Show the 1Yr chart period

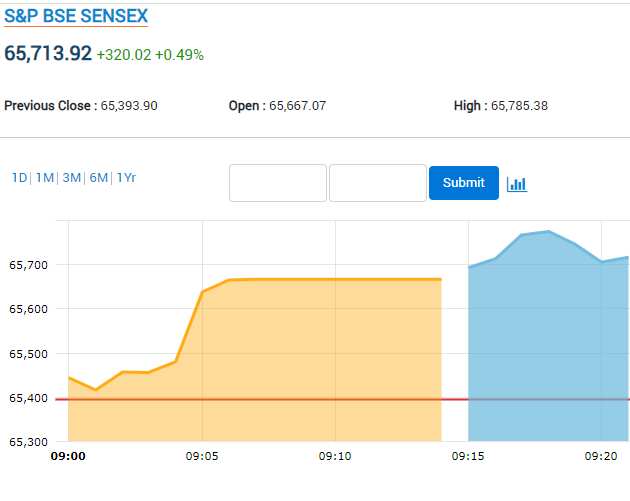(x=126, y=178)
